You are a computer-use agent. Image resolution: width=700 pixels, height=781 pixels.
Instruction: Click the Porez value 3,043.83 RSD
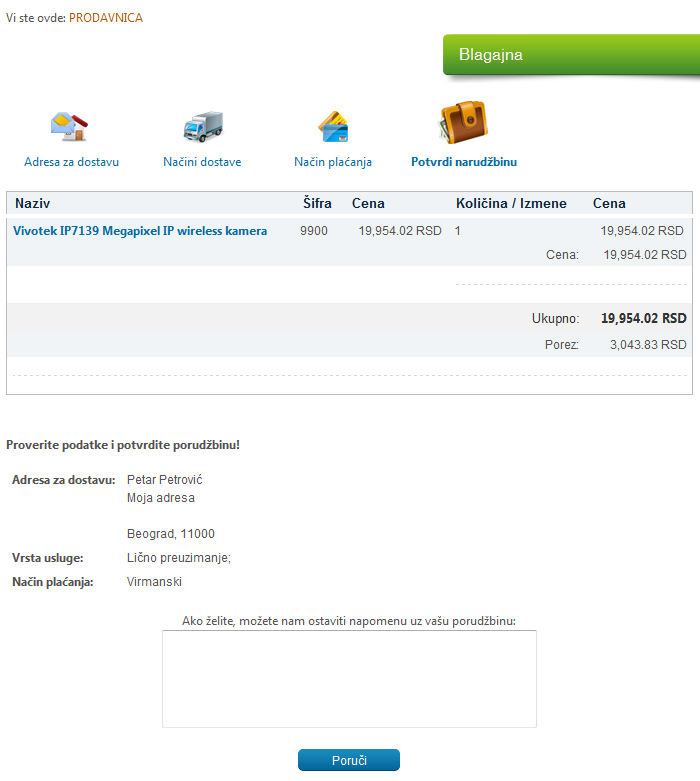pos(648,345)
